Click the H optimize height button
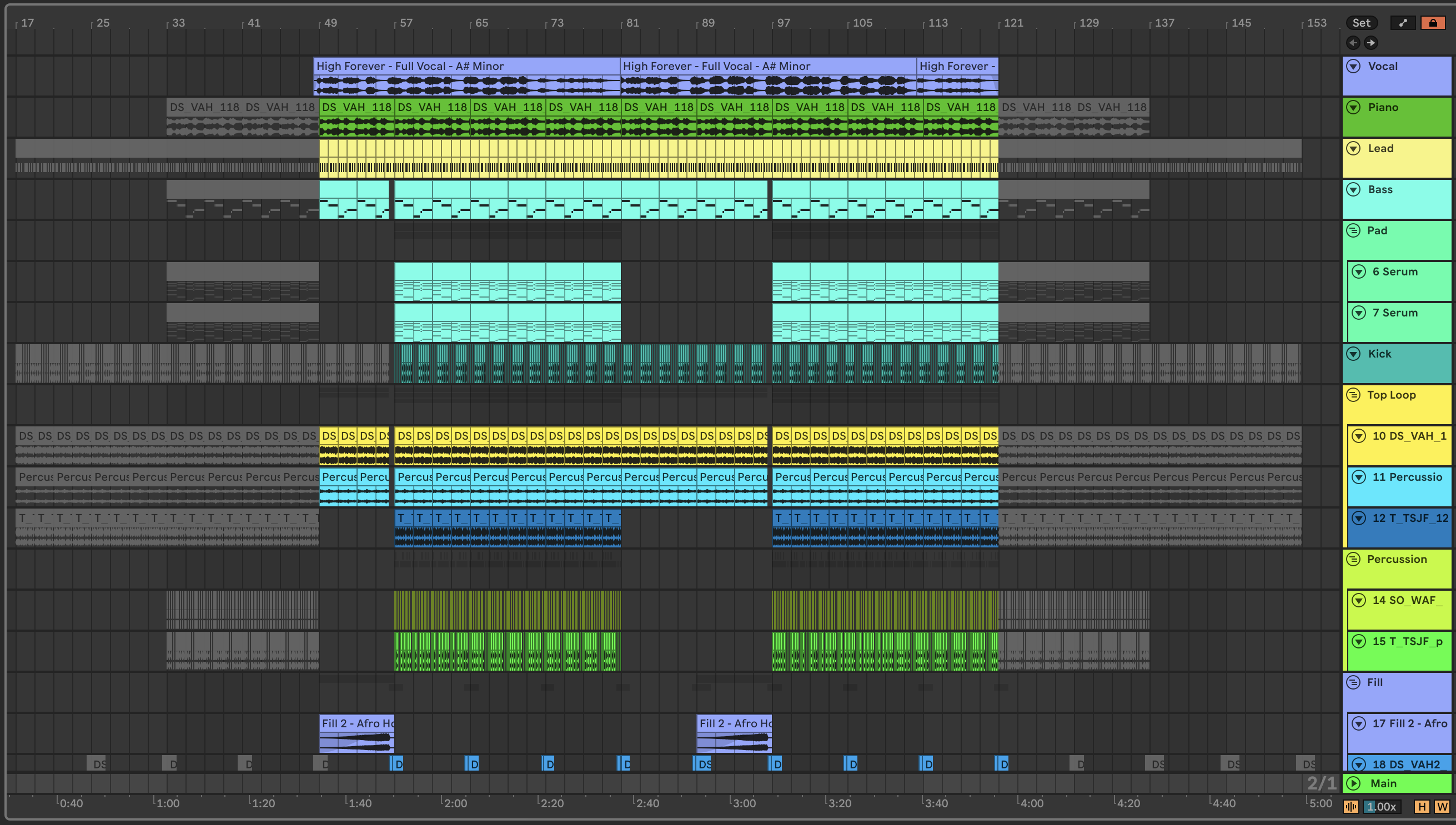The height and width of the screenshot is (825, 1456). pyautogui.click(x=1422, y=806)
